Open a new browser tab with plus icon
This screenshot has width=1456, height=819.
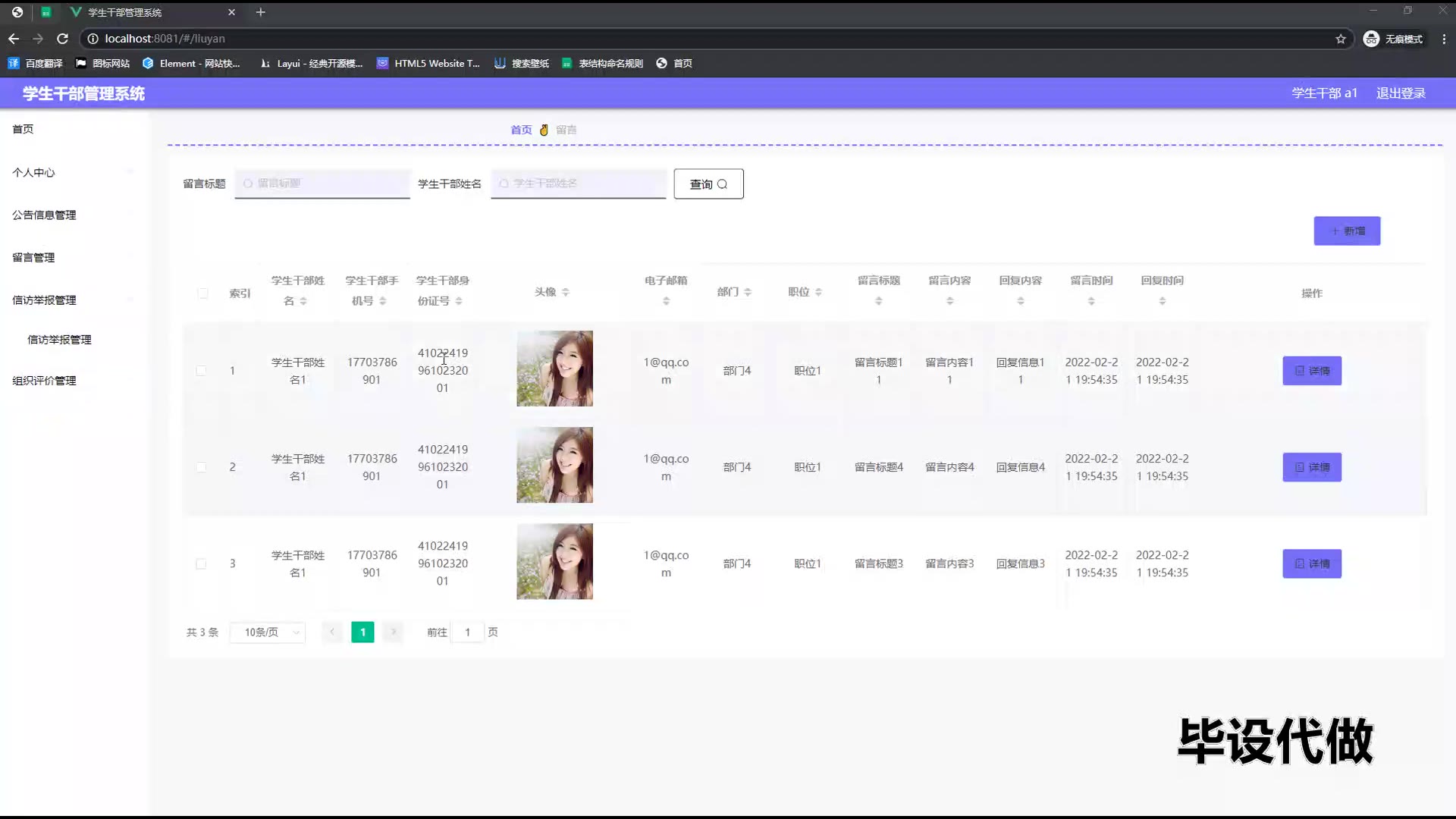[x=260, y=12]
